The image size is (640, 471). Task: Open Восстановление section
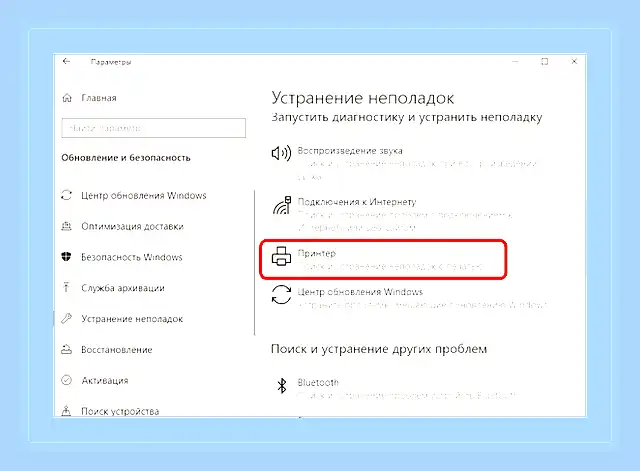click(x=117, y=350)
